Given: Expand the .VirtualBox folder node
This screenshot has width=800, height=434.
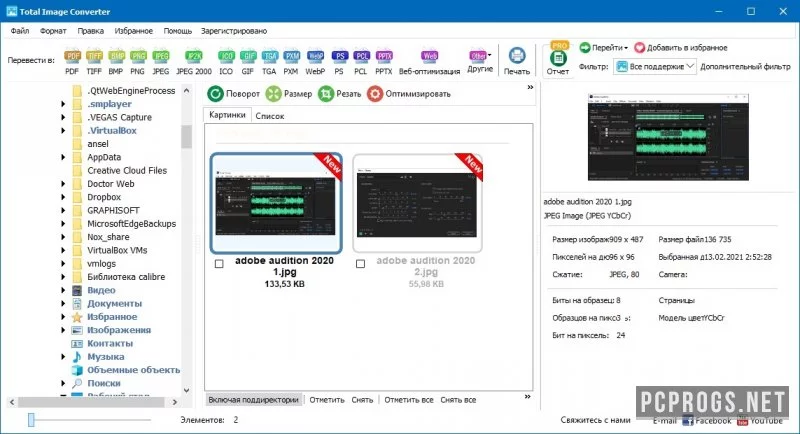Looking at the screenshot, I should click(63, 131).
